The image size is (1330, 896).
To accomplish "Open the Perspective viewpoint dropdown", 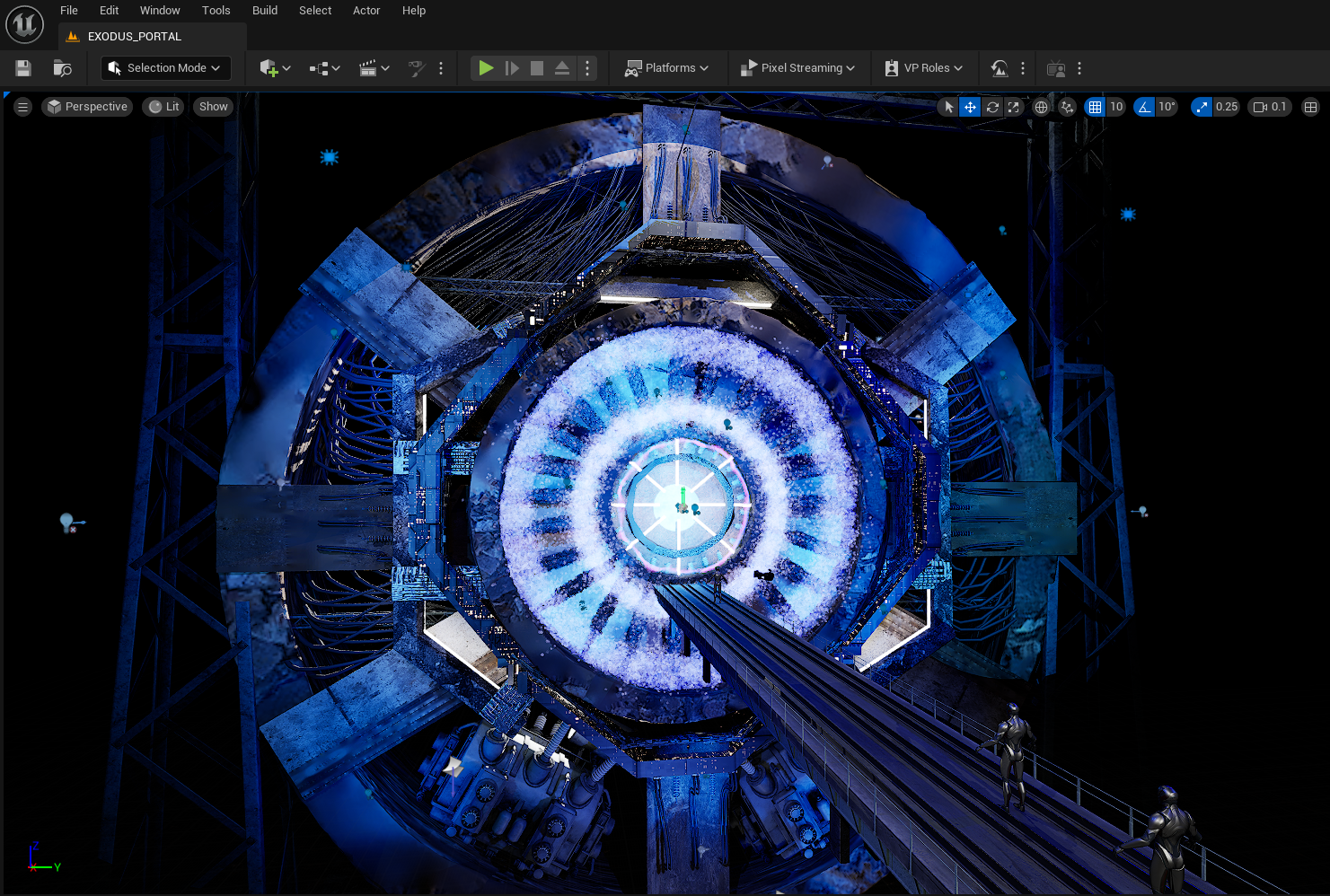I will [86, 106].
